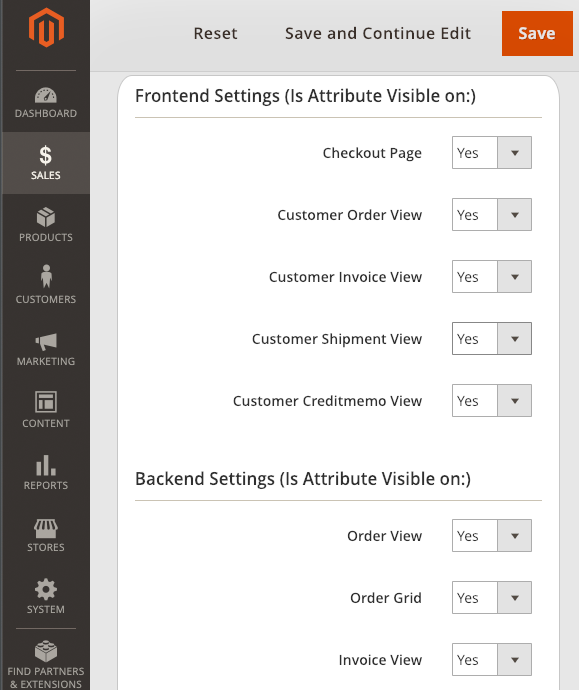The height and width of the screenshot is (690, 579).
Task: Click the Magento logo icon
Action: click(46, 27)
